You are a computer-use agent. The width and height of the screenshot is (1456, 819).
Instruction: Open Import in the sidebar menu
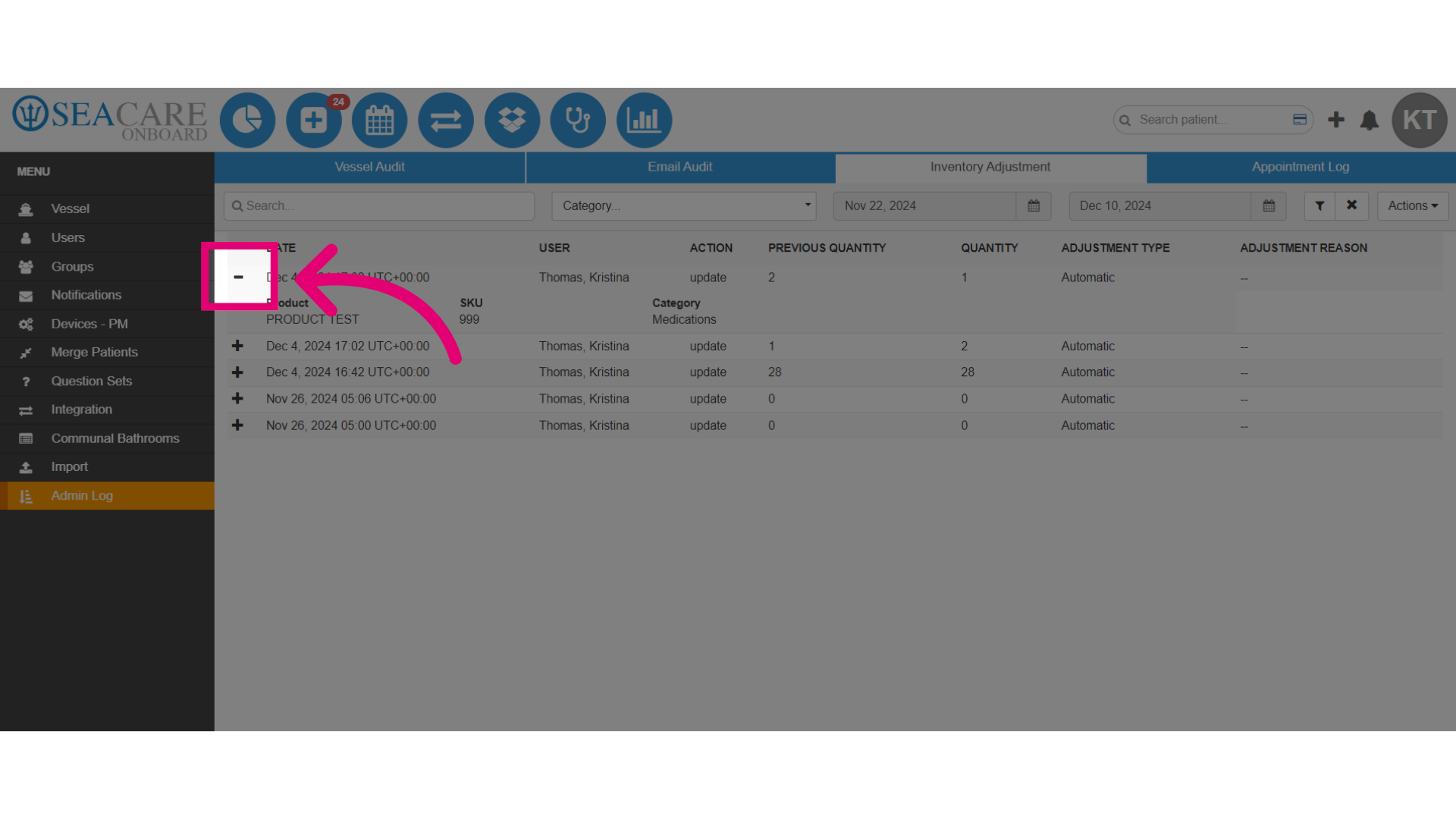tap(107, 467)
